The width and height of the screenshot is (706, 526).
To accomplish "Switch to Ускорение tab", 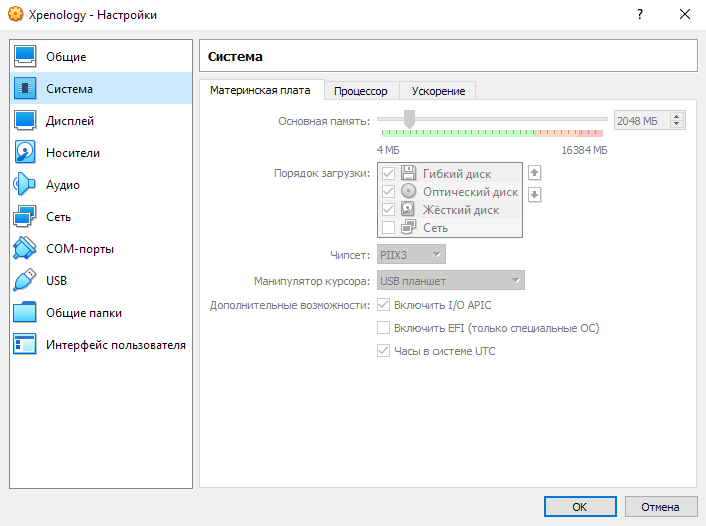I will (x=438, y=91).
